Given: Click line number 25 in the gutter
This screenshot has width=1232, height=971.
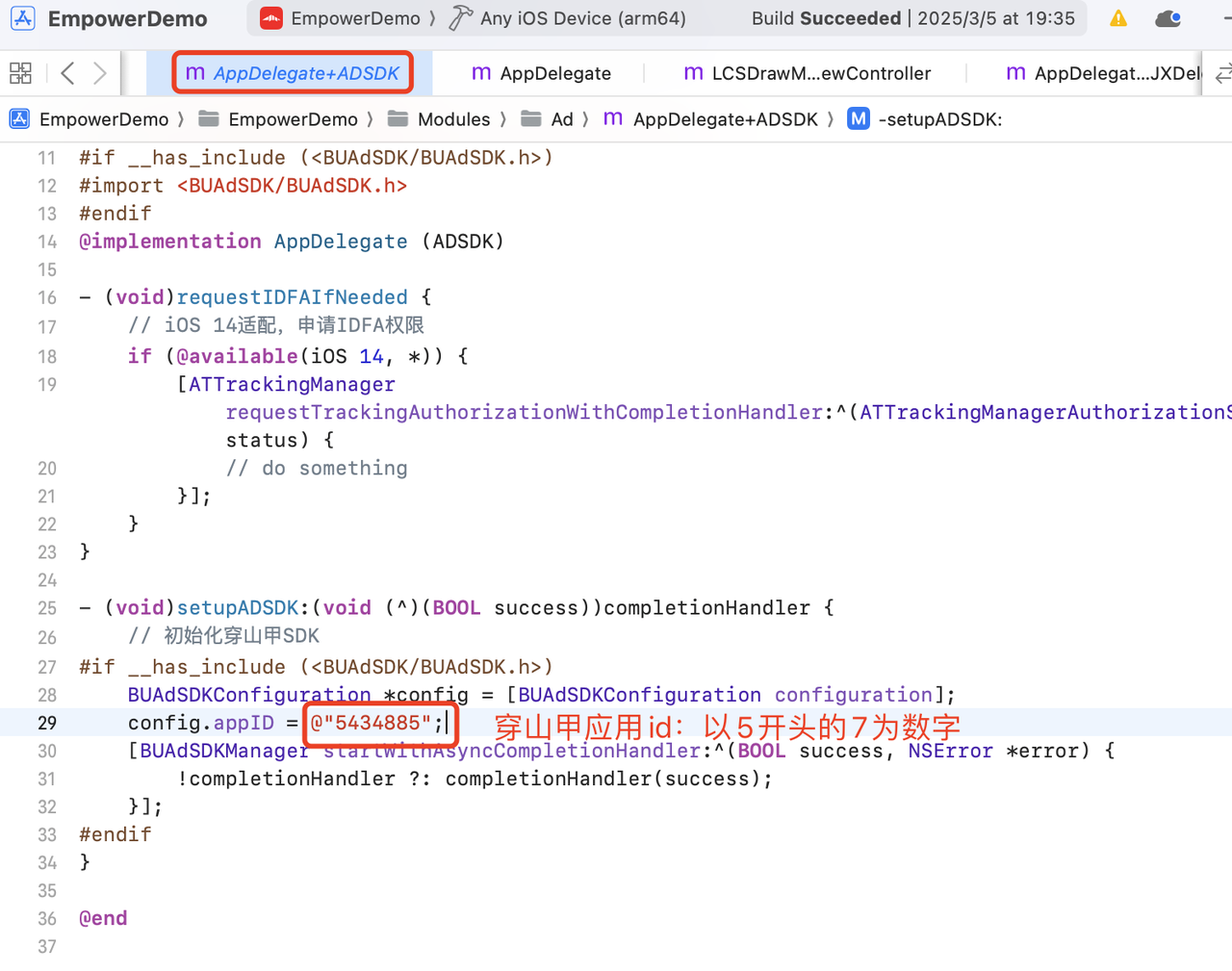Looking at the screenshot, I should coord(47,608).
